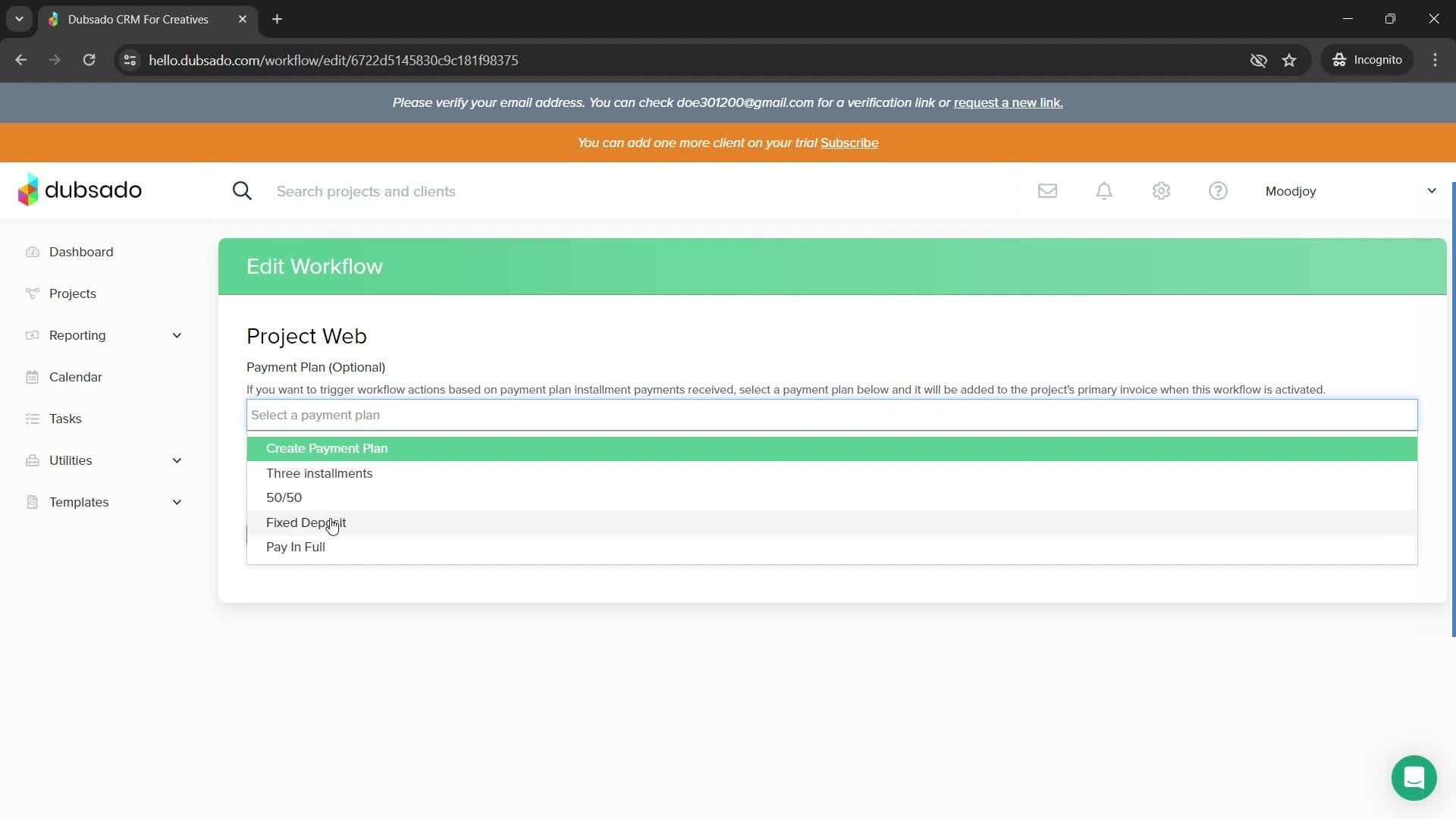Click the payment plan select field

(x=832, y=415)
